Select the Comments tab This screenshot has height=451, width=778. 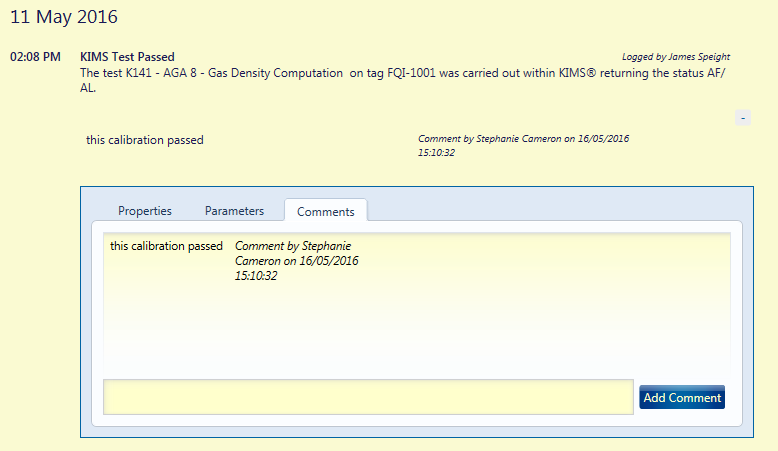click(325, 211)
